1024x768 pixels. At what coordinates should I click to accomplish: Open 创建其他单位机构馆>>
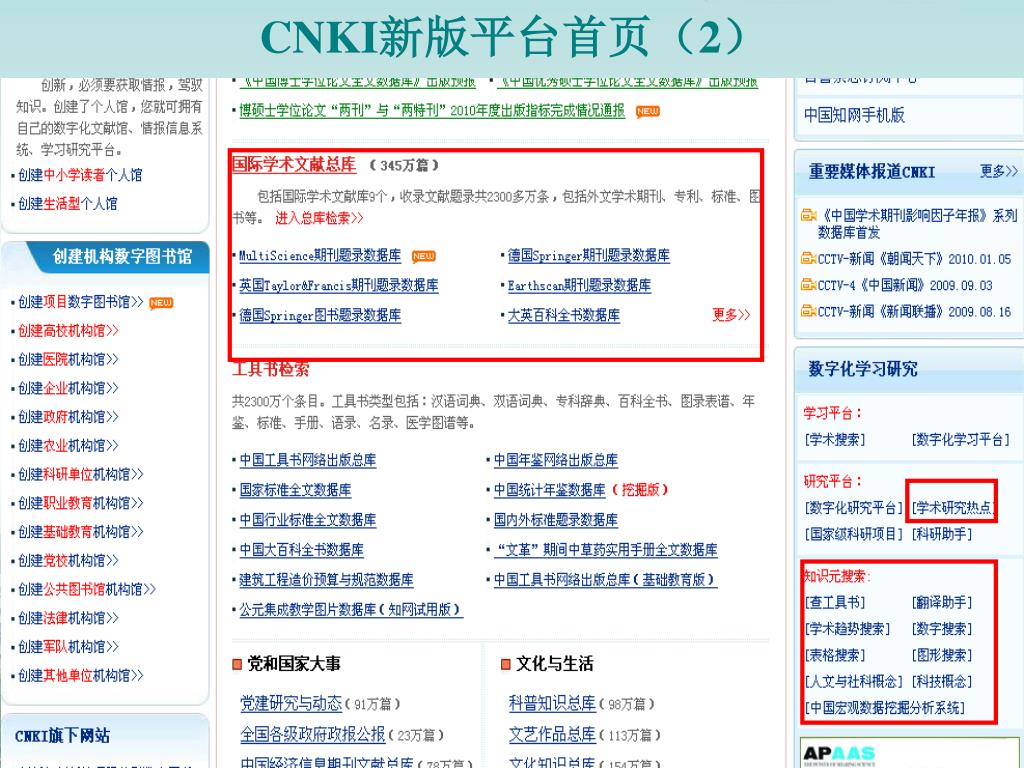[x=80, y=675]
